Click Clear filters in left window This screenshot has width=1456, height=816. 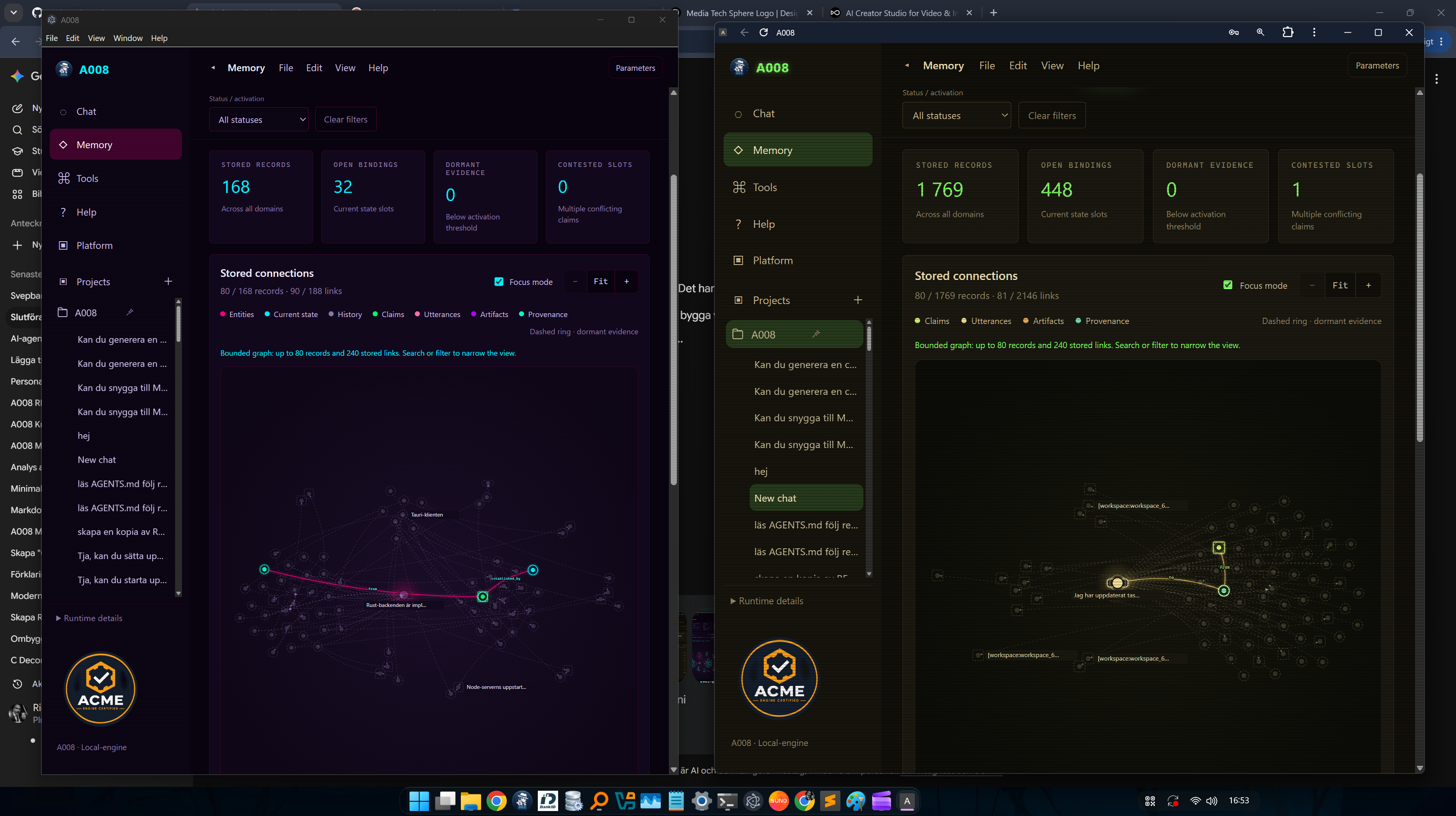coord(346,119)
